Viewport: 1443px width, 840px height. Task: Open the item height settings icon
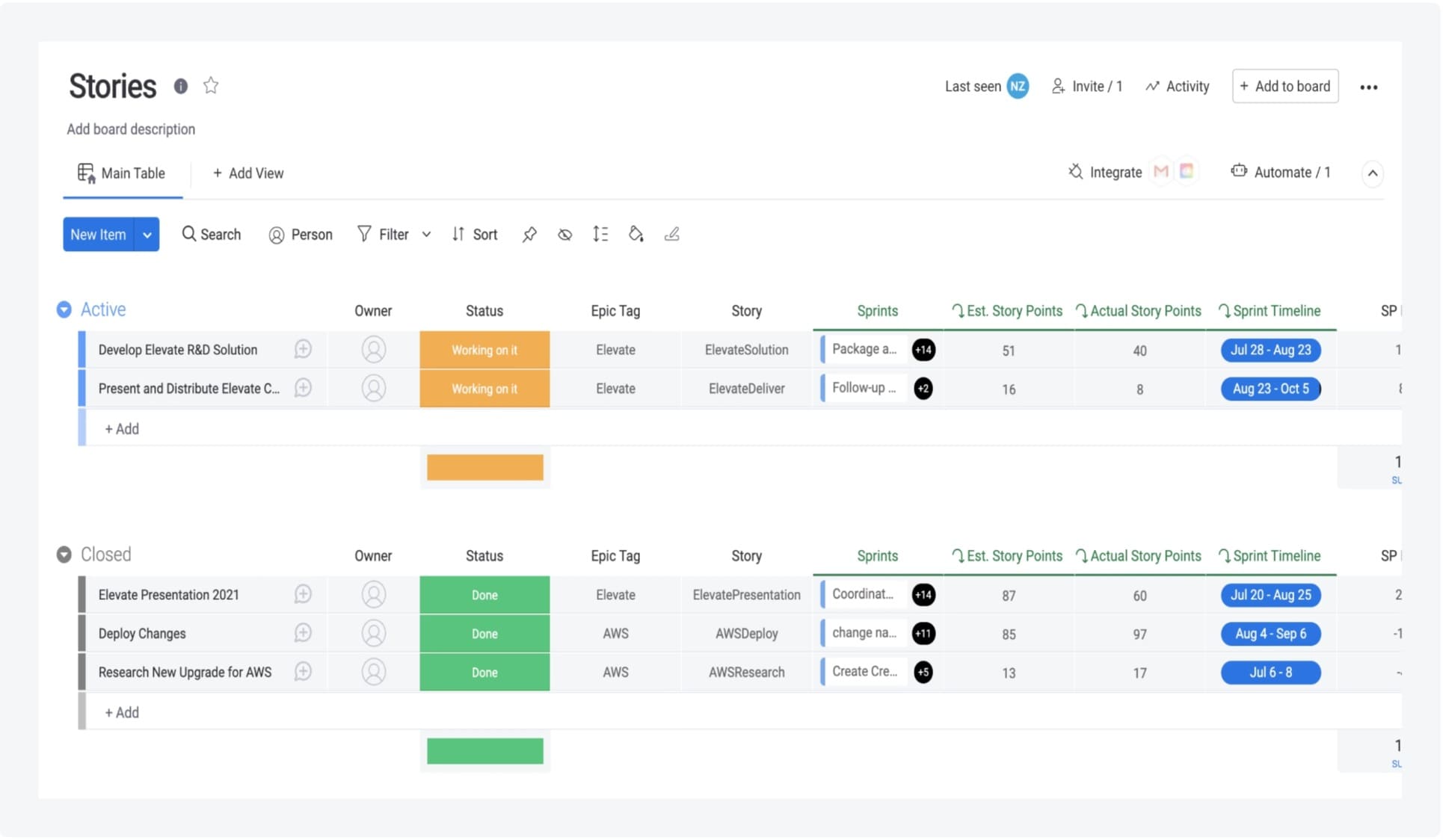point(600,234)
